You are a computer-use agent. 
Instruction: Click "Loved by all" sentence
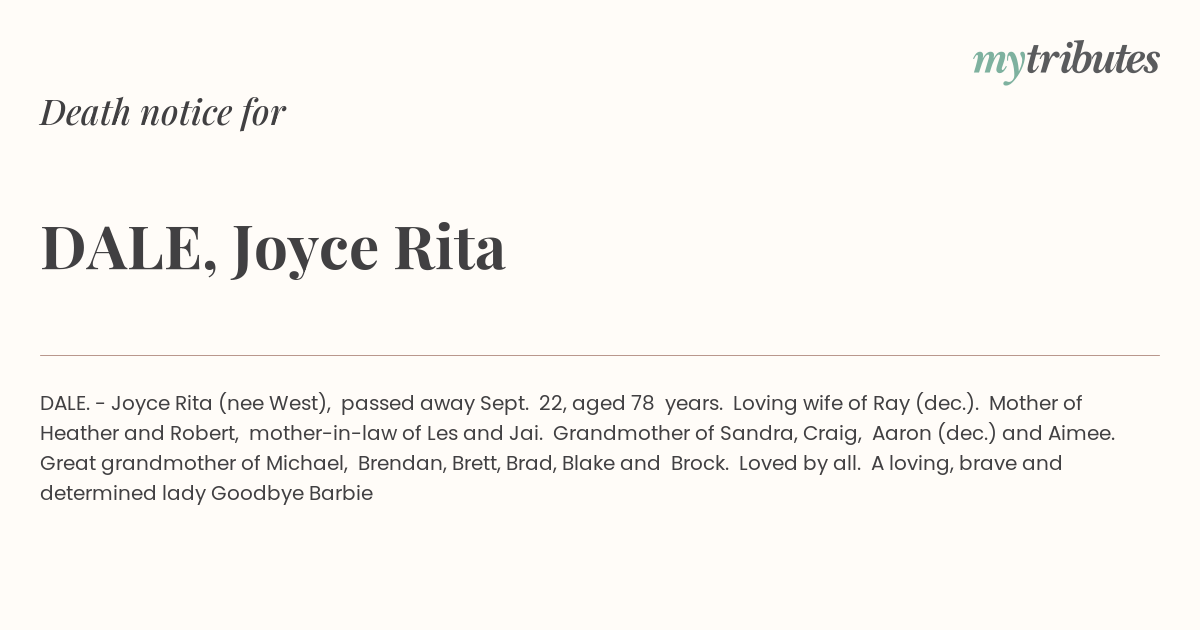coord(800,464)
